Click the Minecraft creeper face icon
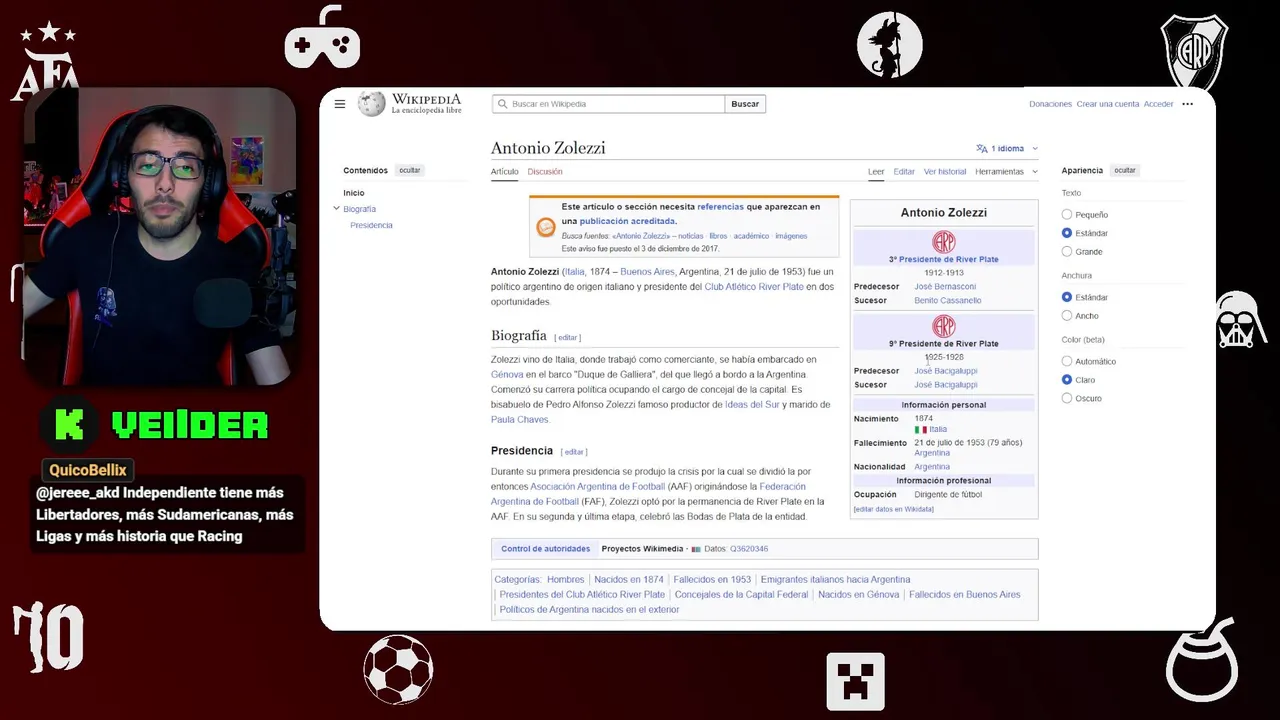This screenshot has width=1280, height=720. click(856, 681)
